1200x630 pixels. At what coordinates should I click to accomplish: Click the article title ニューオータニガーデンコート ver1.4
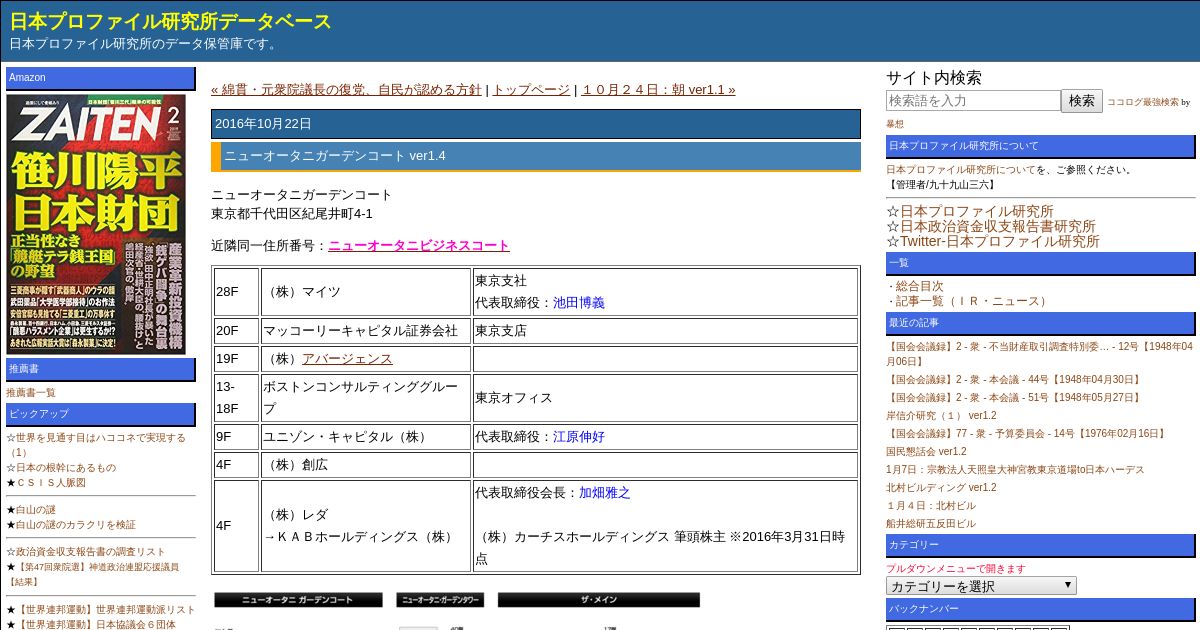(335, 156)
